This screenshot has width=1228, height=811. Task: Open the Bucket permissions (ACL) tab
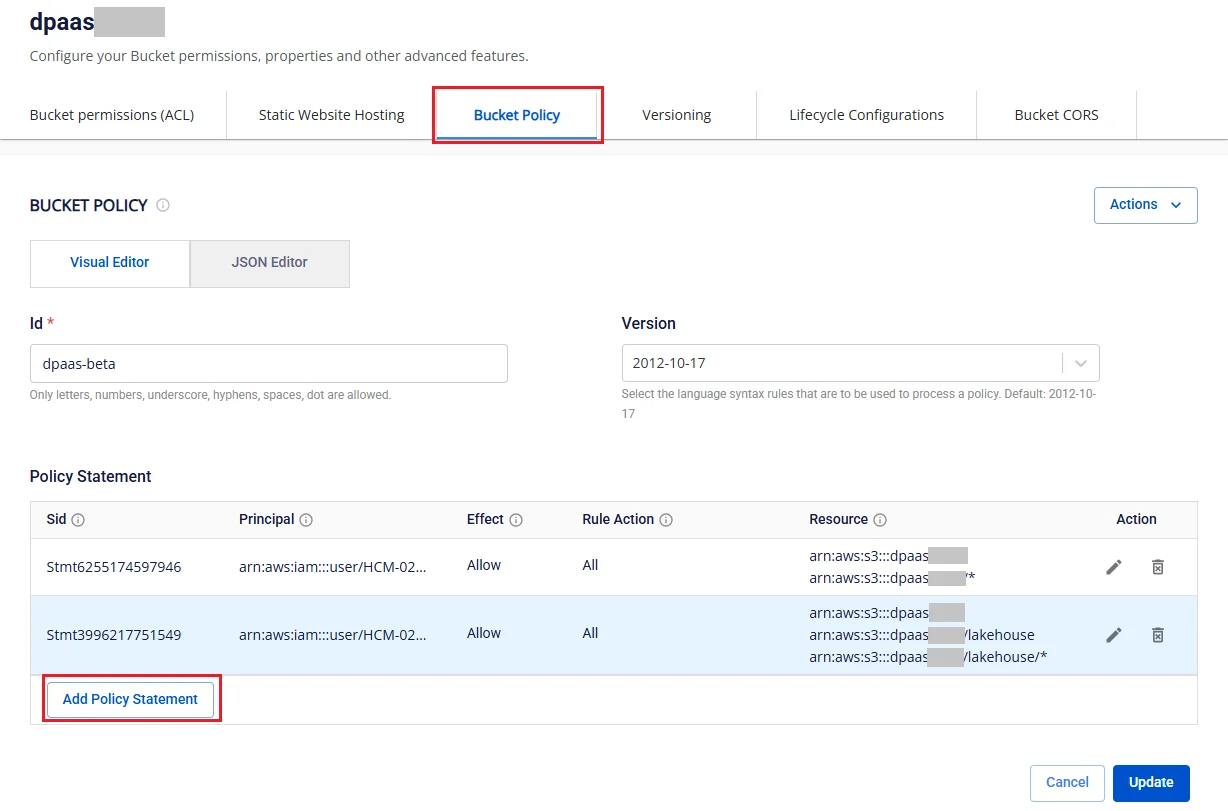(x=112, y=115)
